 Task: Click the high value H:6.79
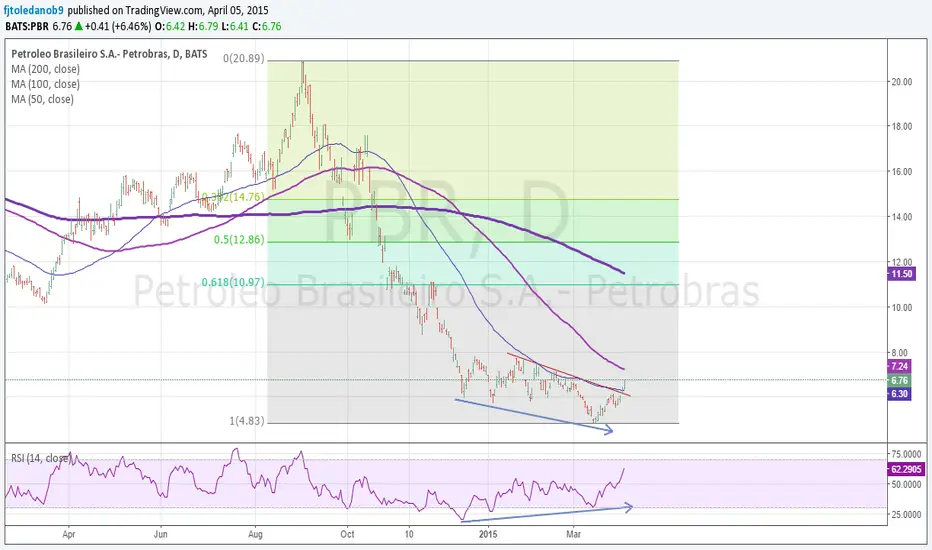(203, 26)
